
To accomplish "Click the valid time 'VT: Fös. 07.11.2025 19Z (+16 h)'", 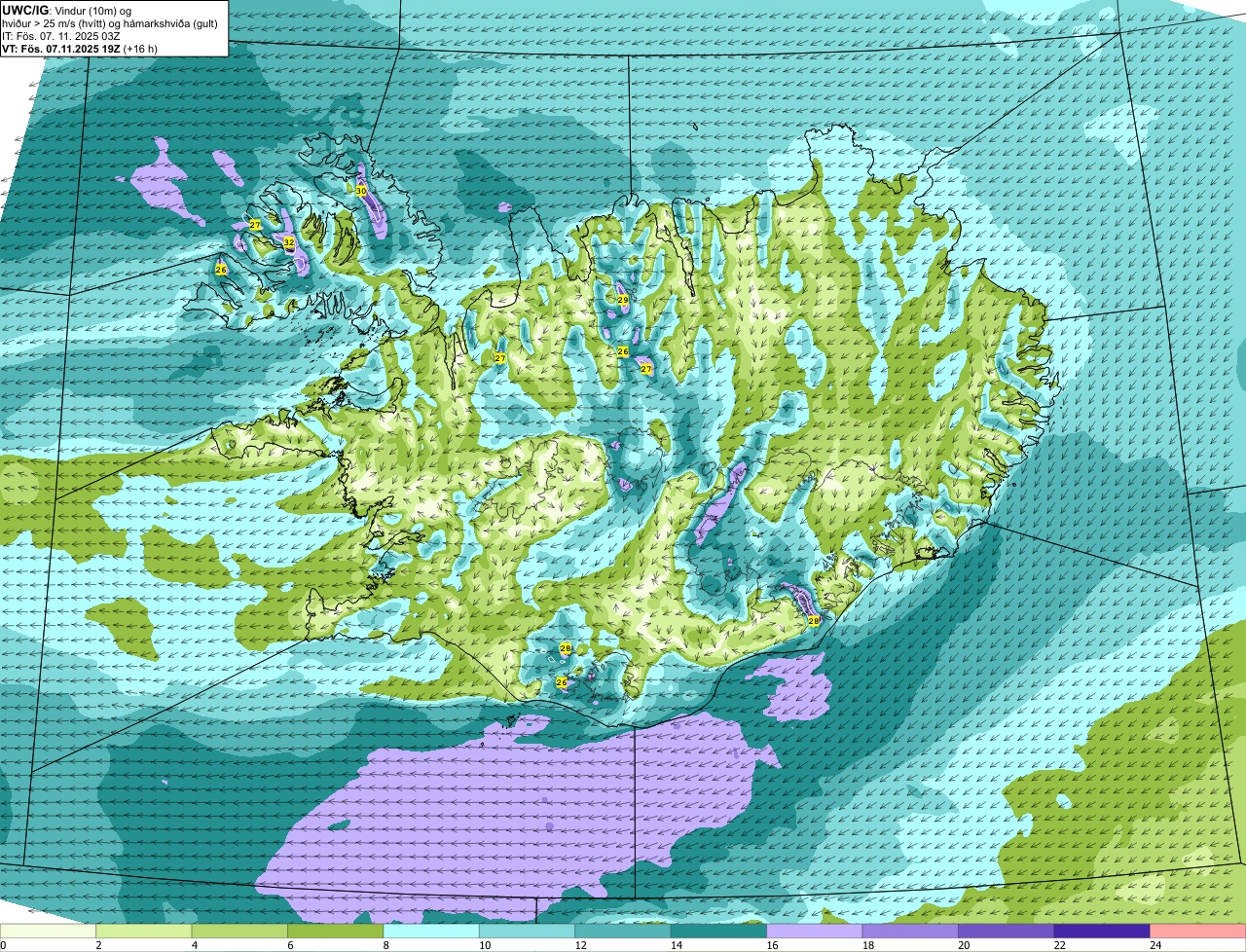I will pos(80,49).
